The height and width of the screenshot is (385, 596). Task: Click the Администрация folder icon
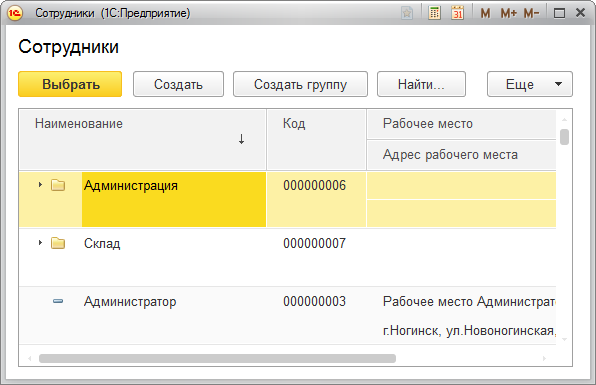(58, 185)
